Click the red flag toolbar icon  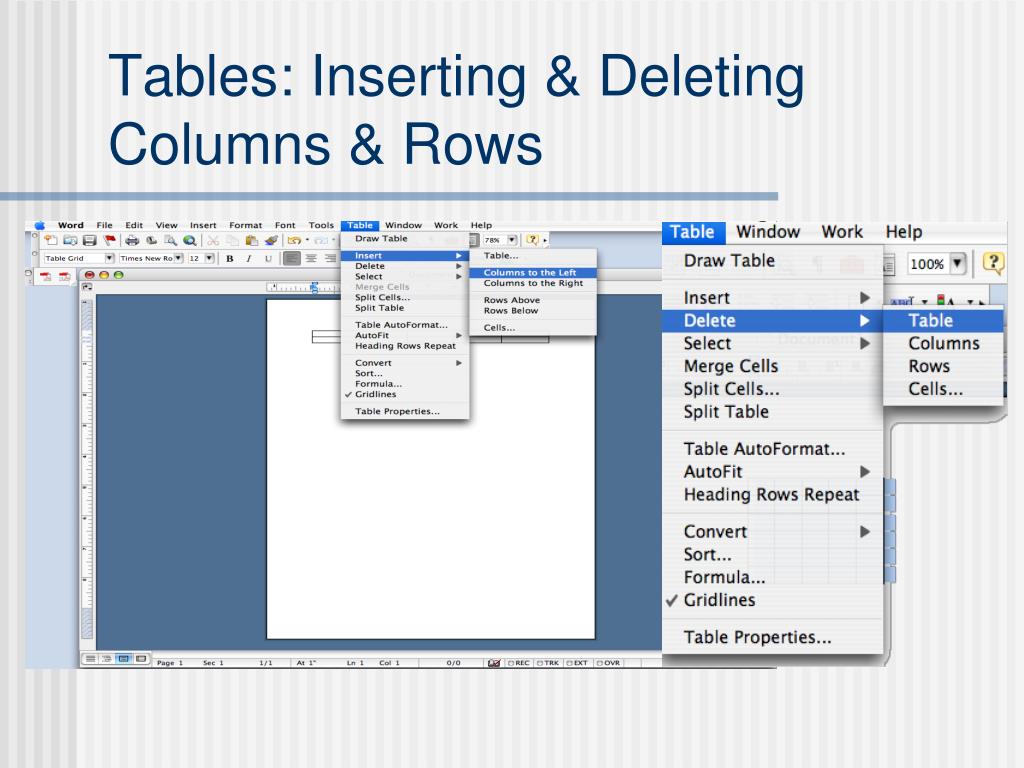[x=109, y=240]
